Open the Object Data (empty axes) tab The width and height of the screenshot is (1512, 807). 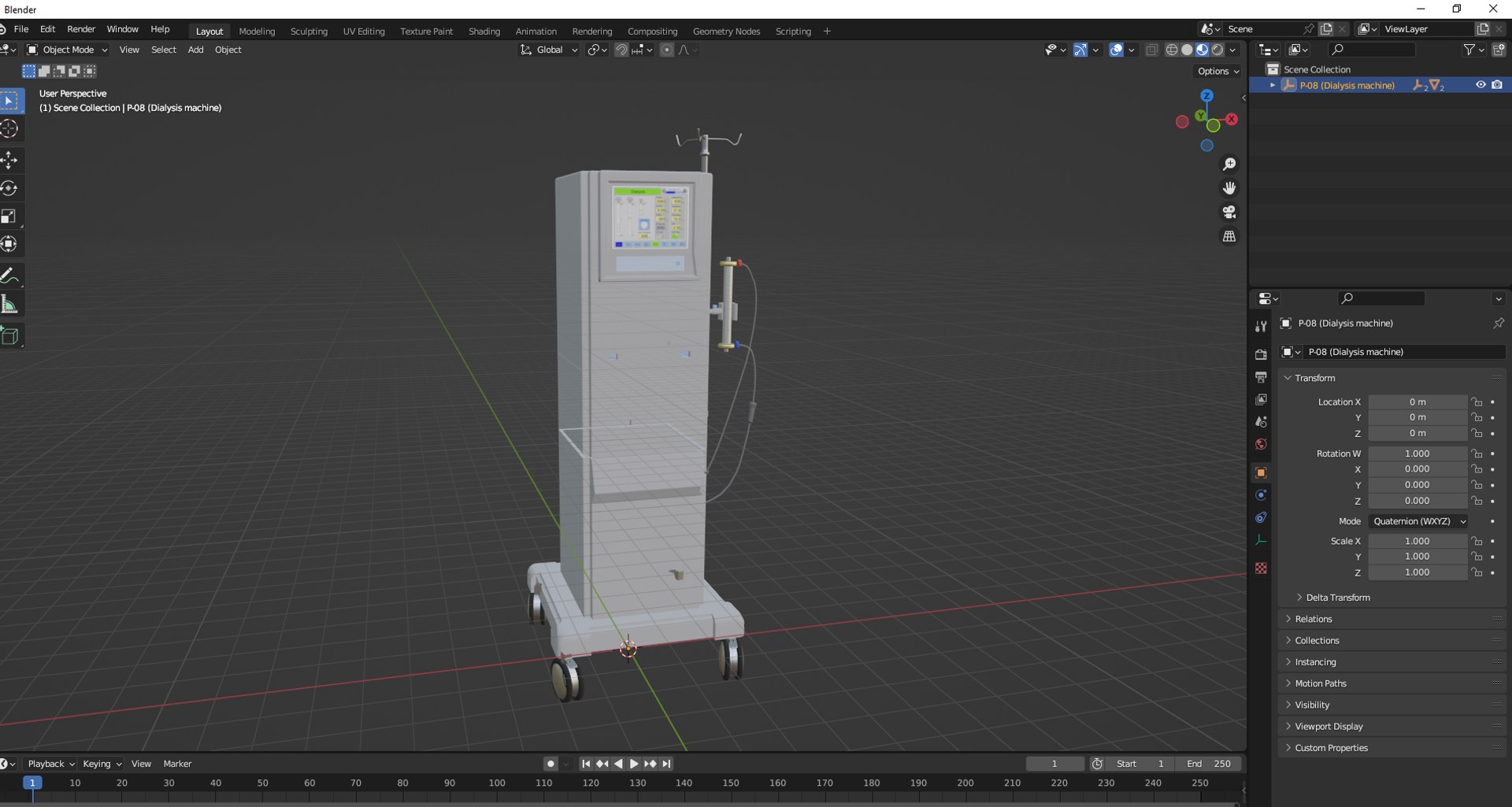point(1261,540)
